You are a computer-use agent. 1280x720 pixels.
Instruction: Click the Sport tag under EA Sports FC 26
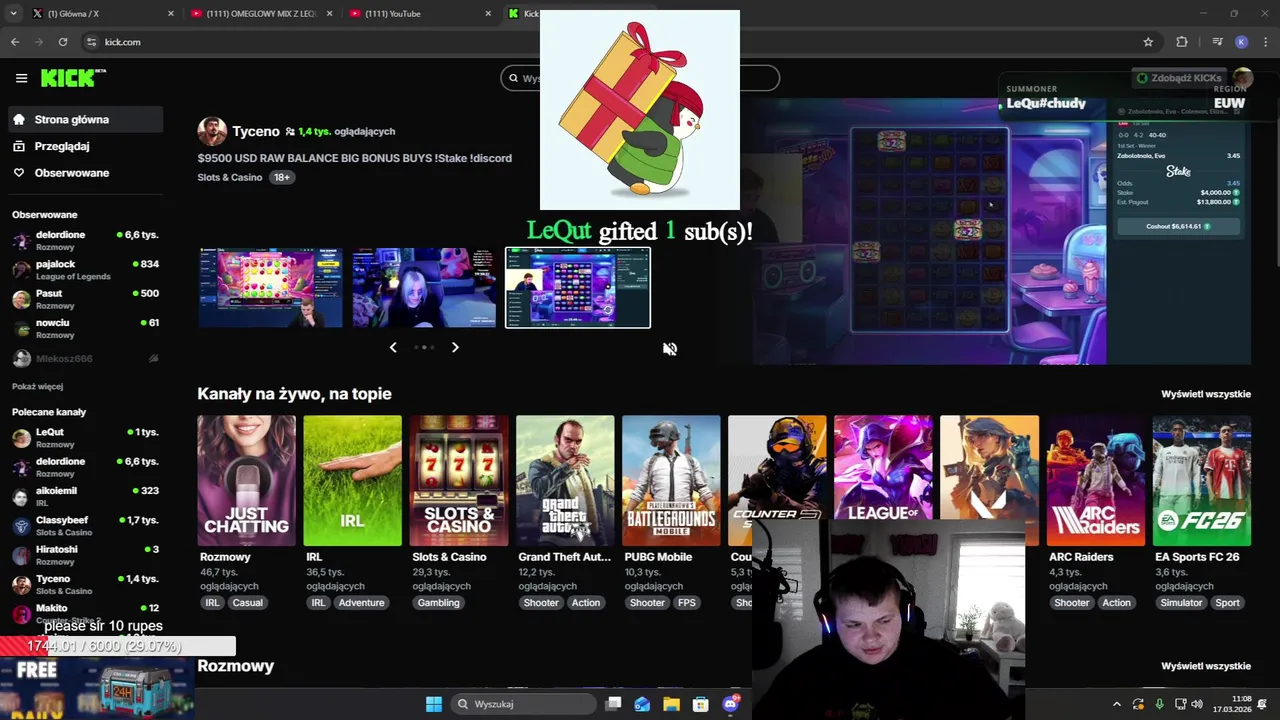[x=1227, y=603]
